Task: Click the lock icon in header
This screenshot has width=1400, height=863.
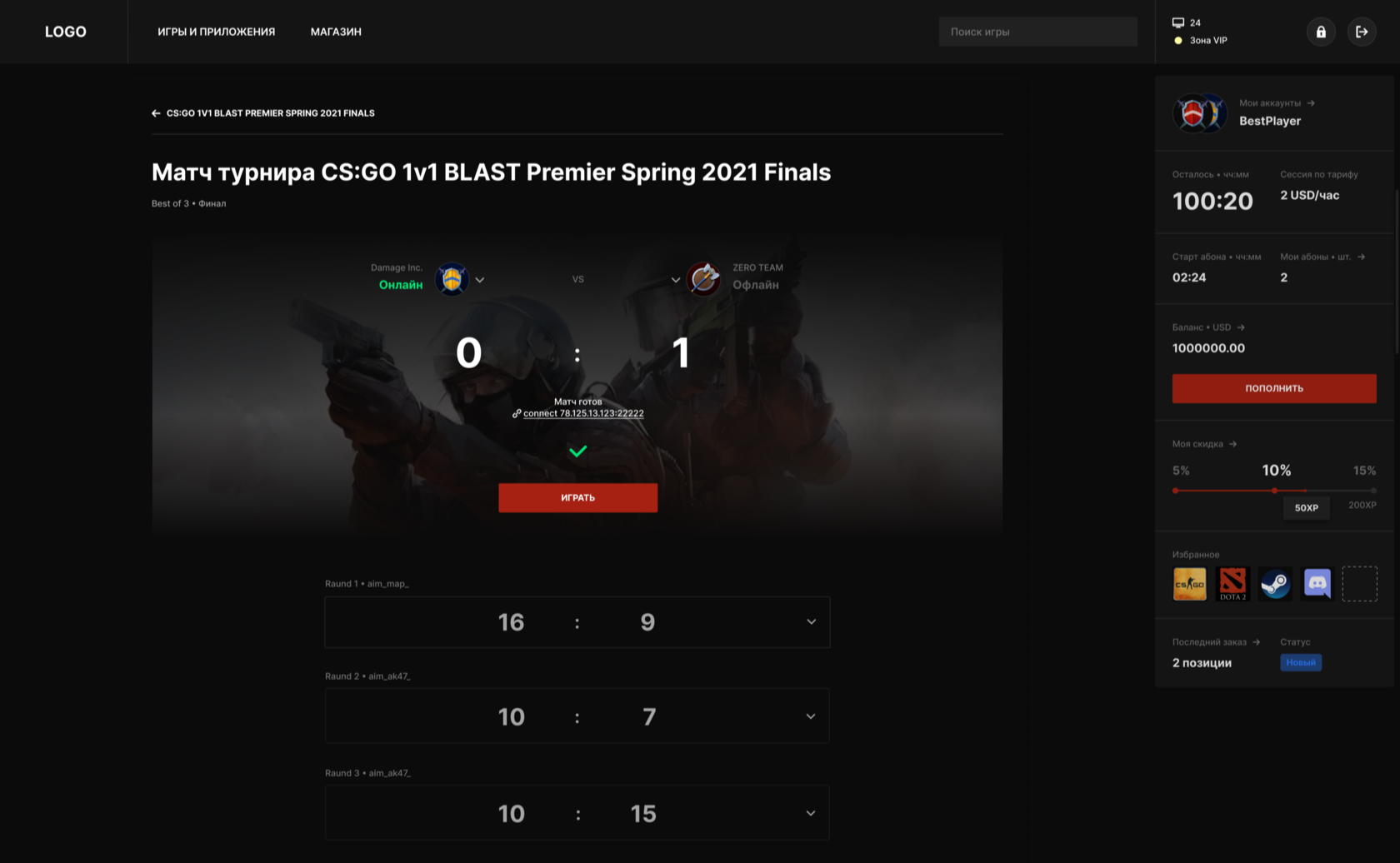Action: pos(1321,32)
